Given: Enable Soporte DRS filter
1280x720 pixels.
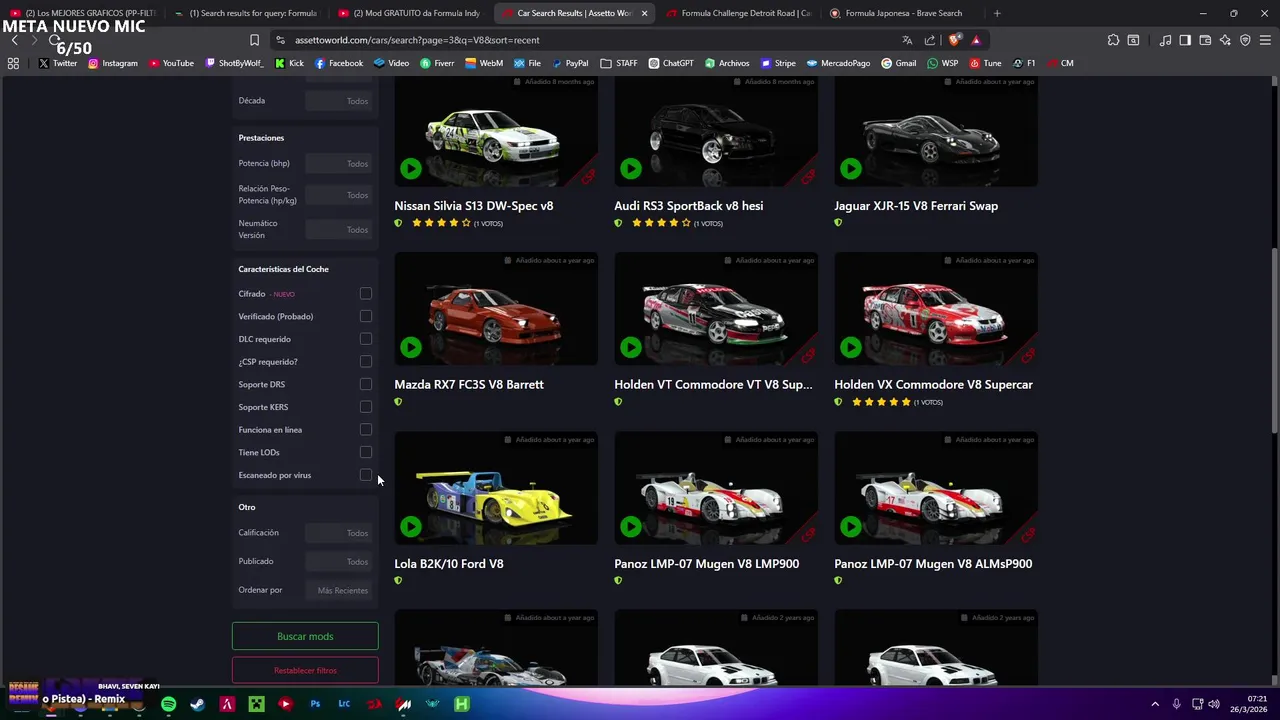Looking at the screenshot, I should 366,384.
